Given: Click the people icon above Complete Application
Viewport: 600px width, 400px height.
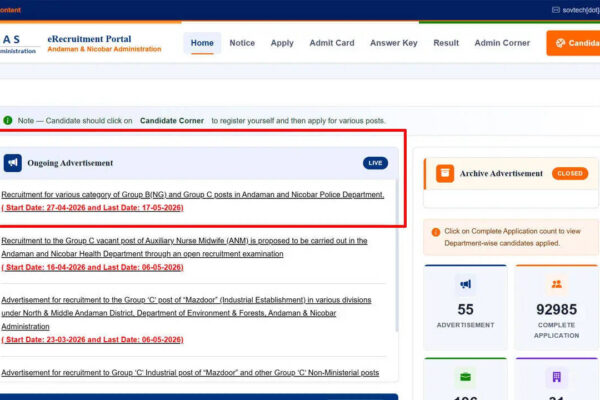Looking at the screenshot, I should [555, 284].
